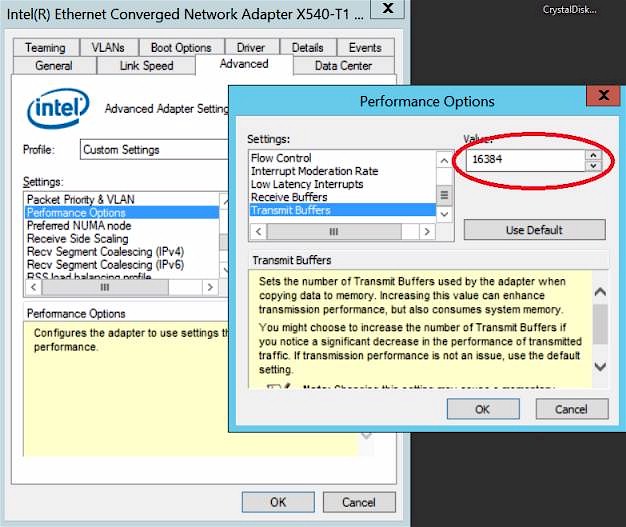The image size is (626, 527).
Task: Click down arrow of Performance settings list scrollbar
Action: (x=444, y=214)
